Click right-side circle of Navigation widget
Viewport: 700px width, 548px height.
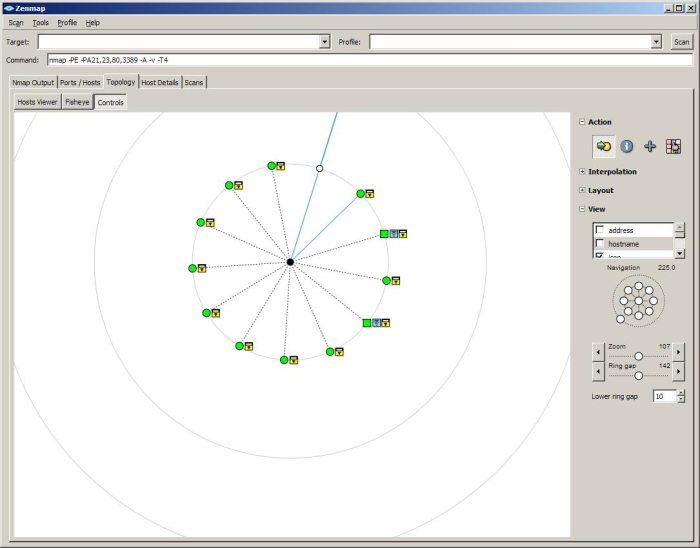654,301
